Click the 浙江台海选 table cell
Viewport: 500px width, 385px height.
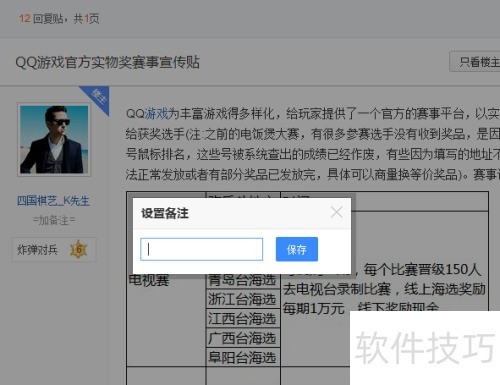[242, 299]
